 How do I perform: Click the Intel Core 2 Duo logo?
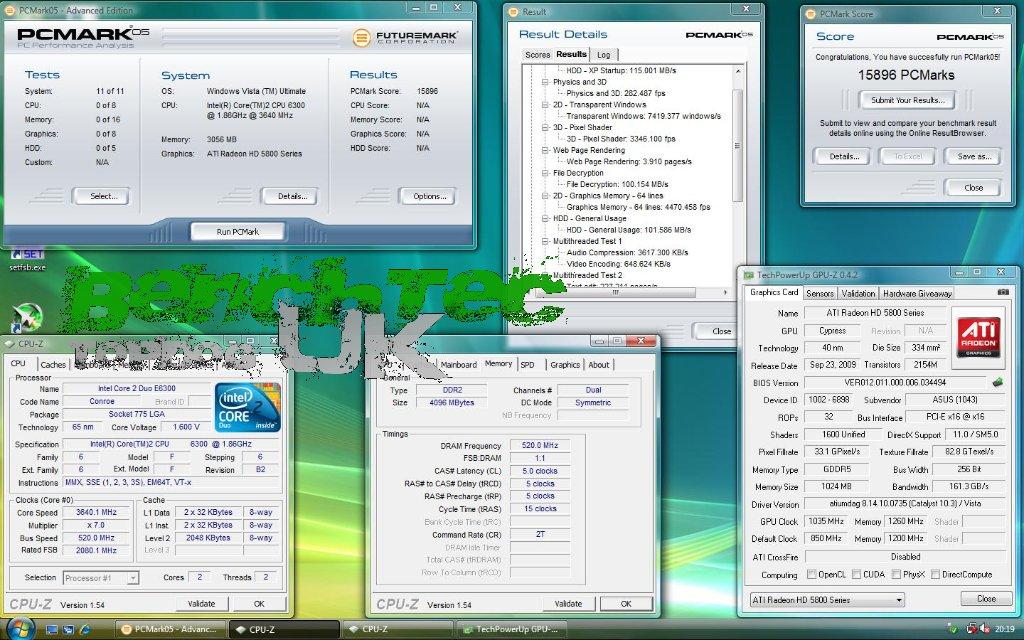point(248,407)
